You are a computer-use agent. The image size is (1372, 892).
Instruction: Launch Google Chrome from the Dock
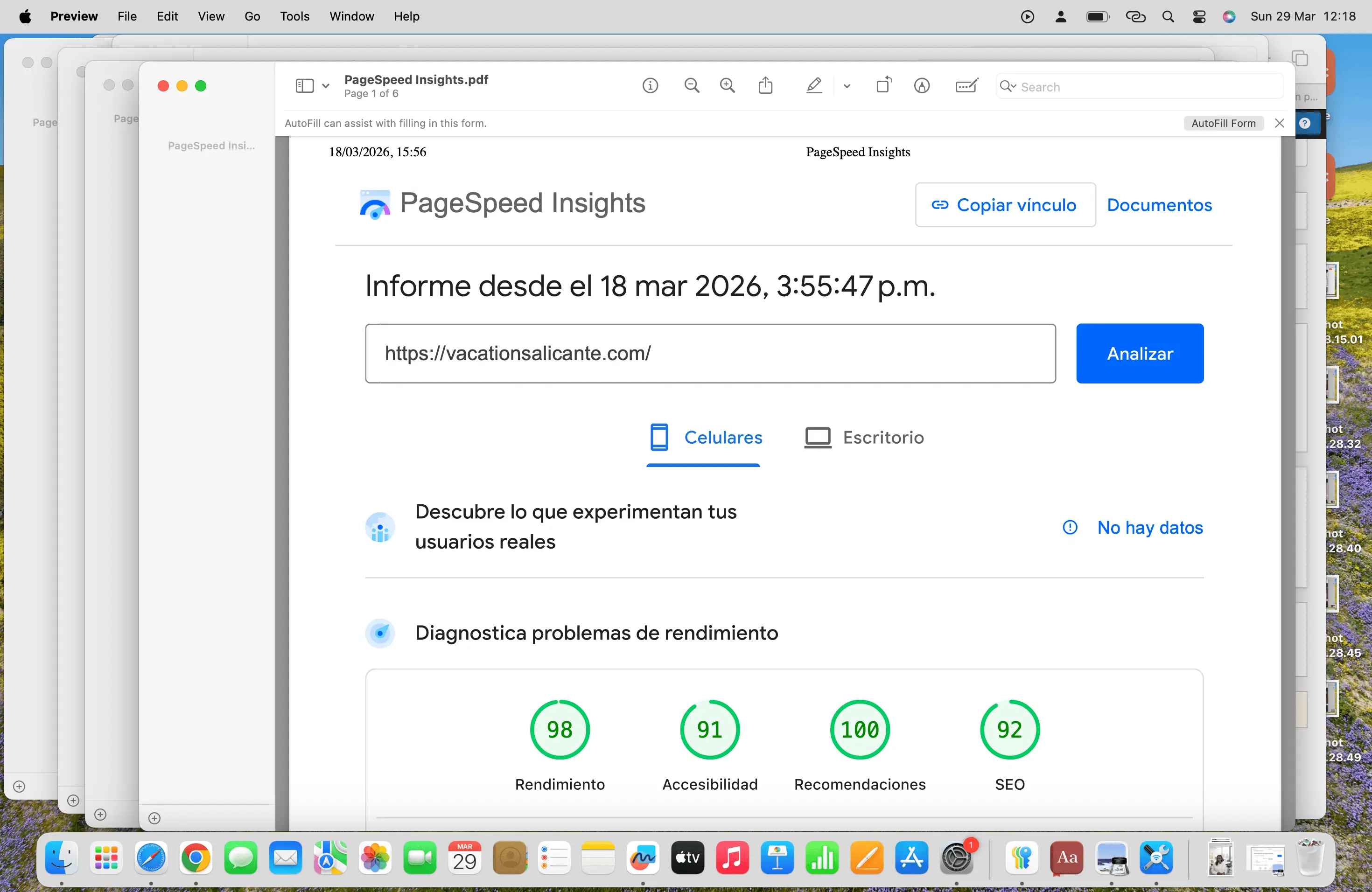(x=196, y=858)
